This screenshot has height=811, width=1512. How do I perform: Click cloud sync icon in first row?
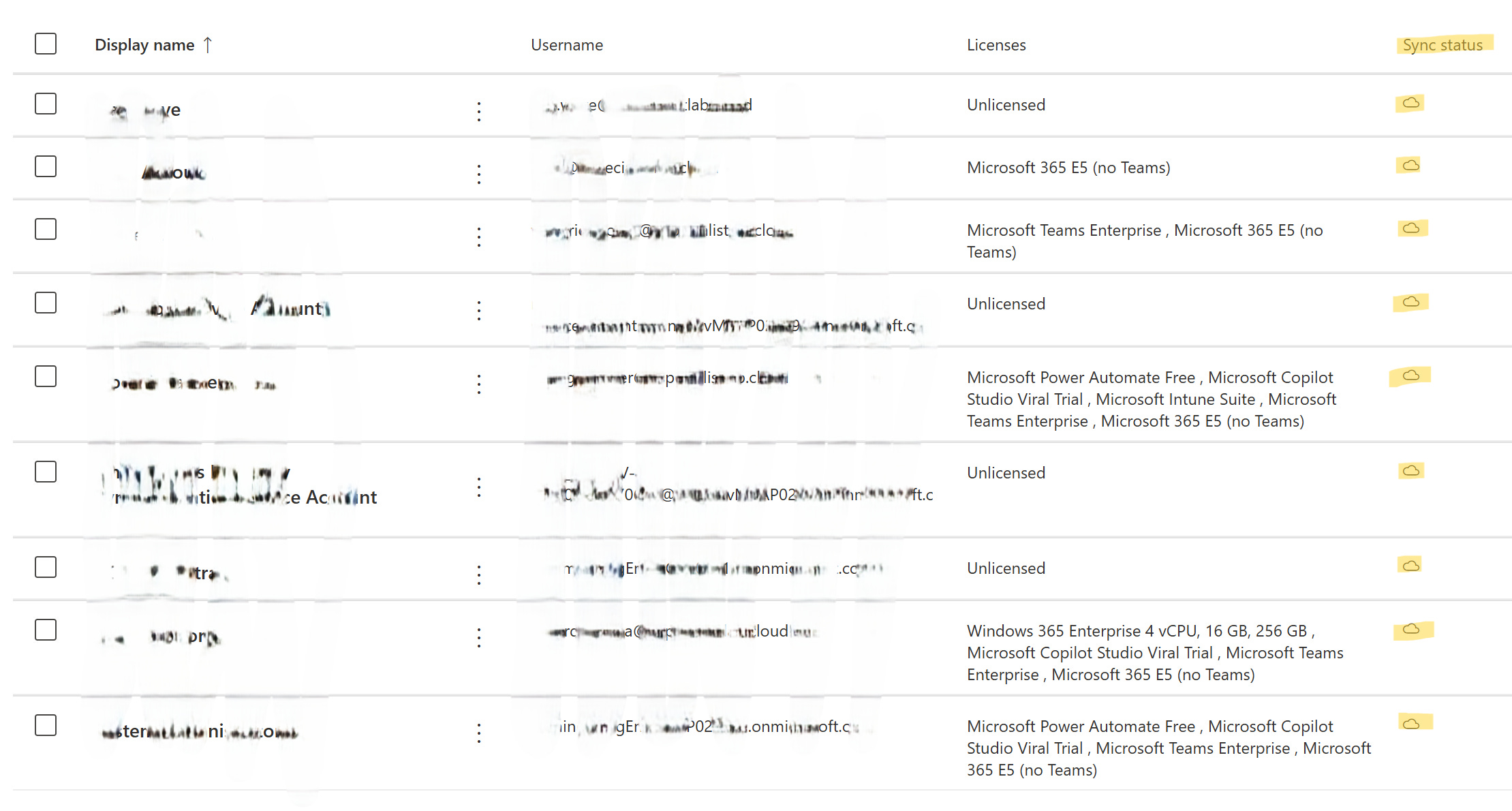coord(1411,103)
